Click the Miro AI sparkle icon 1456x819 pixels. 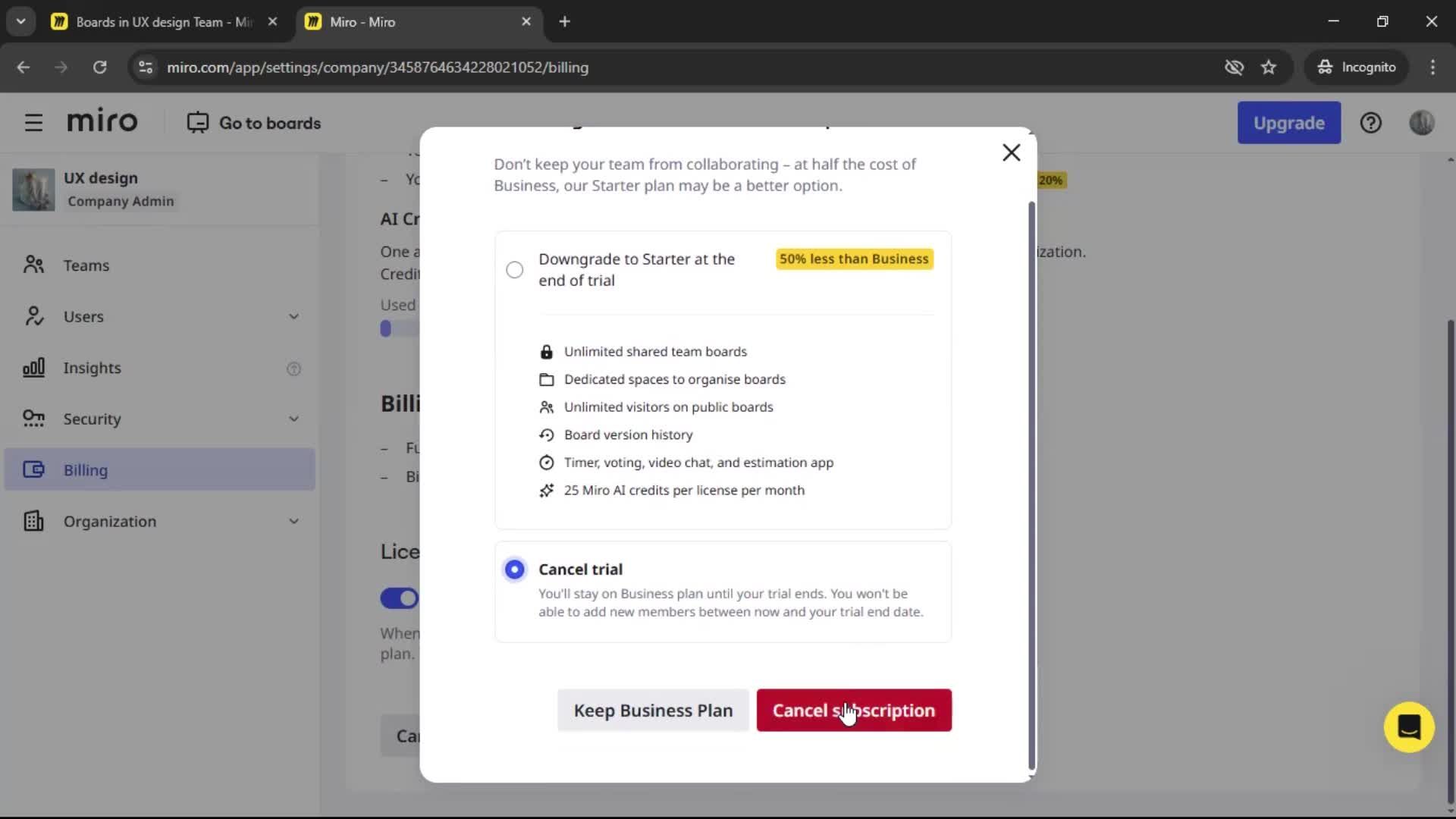tap(546, 491)
